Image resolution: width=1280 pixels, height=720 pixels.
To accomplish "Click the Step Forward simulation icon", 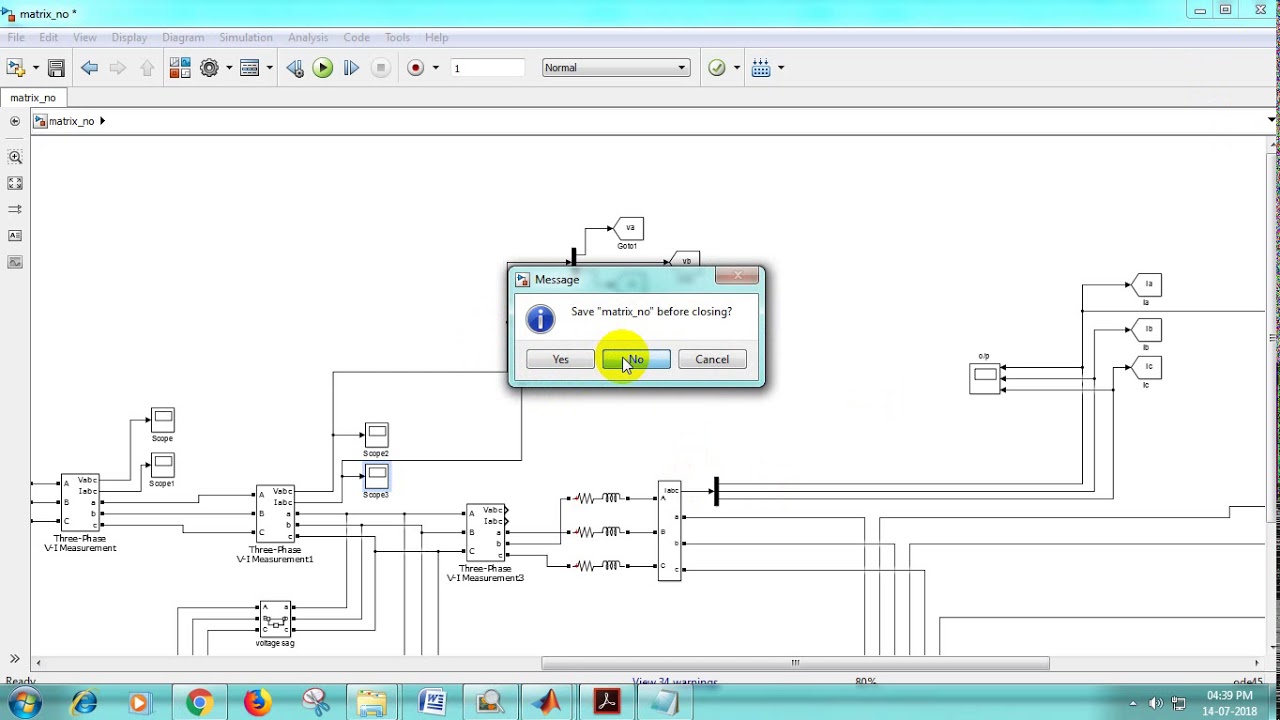I will tap(351, 68).
